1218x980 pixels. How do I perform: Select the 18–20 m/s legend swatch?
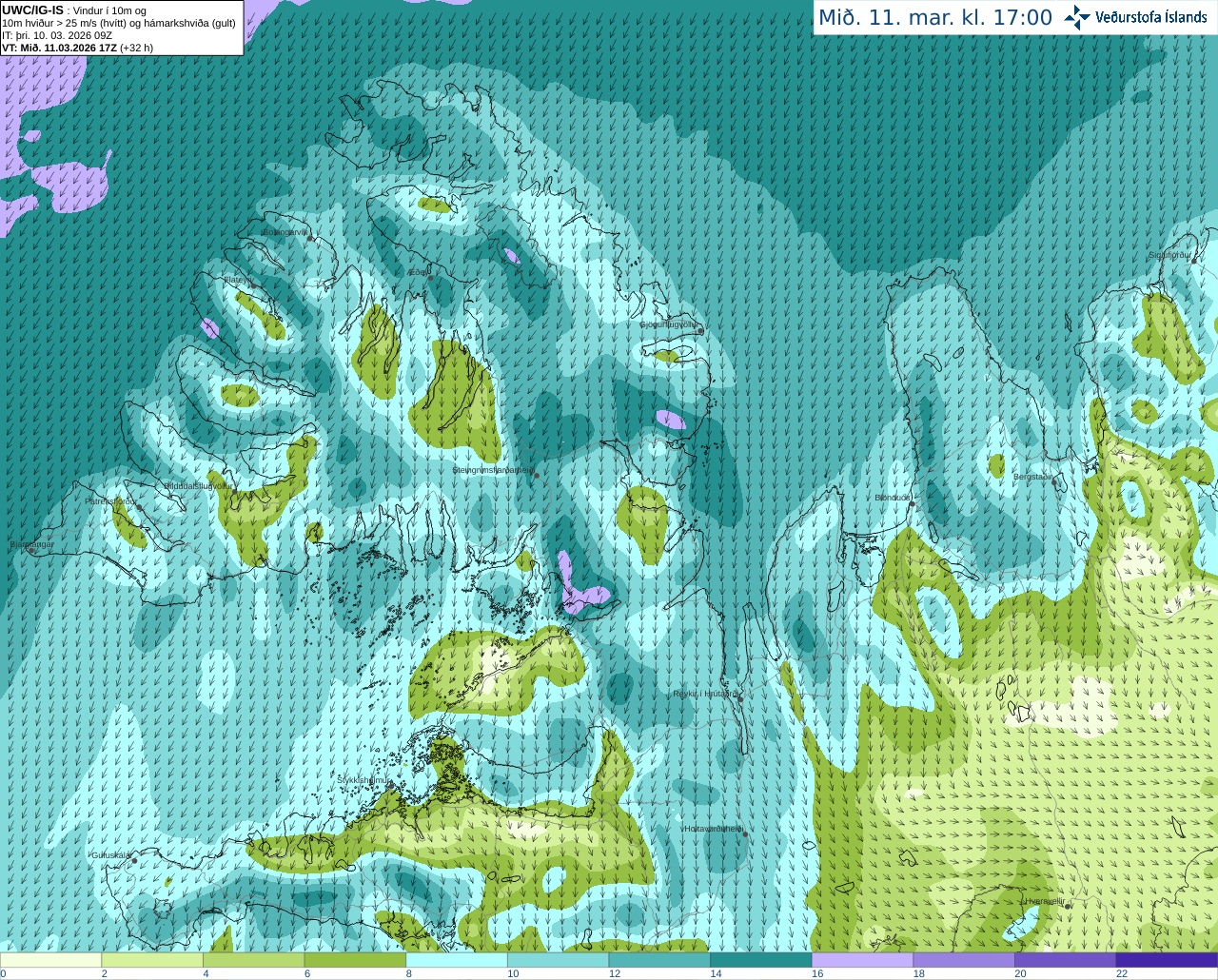964,960
